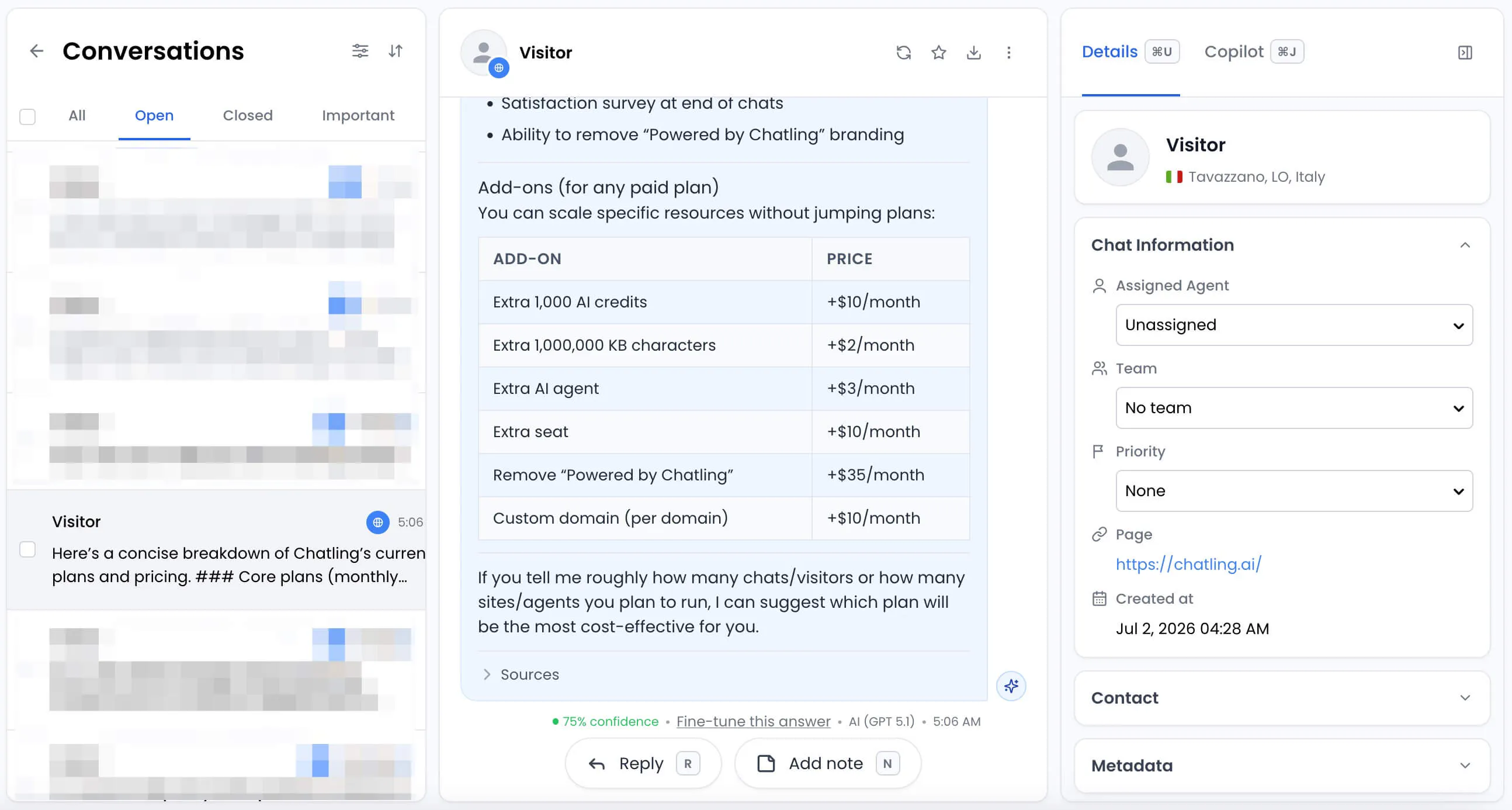Click the Priority flag icon

coord(1098,451)
